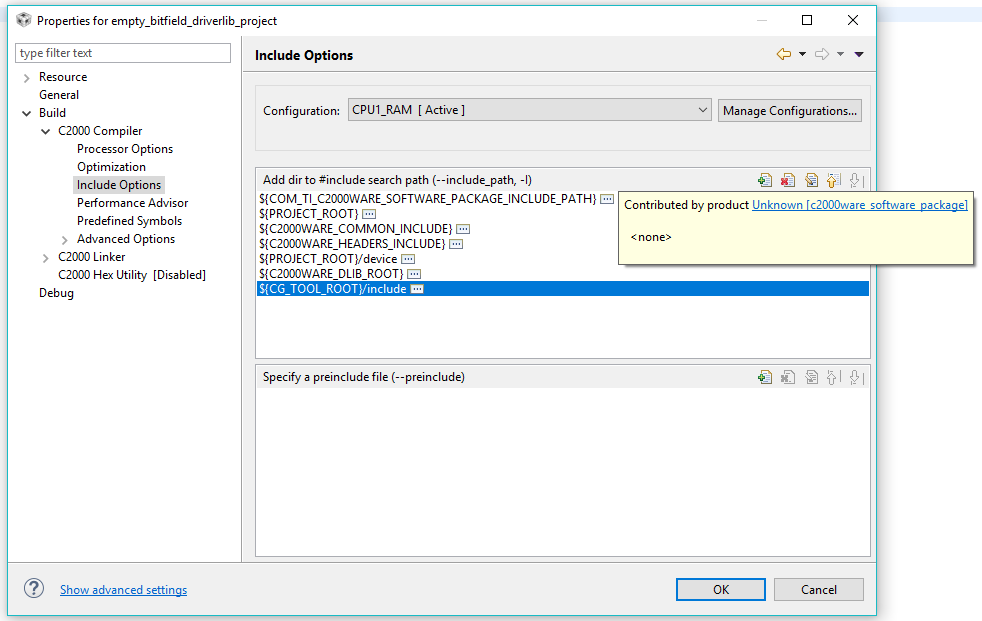Image resolution: width=982 pixels, height=621 pixels.
Task: Select ${CG_TOOL_ROOT}/include path entry
Action: (x=563, y=289)
